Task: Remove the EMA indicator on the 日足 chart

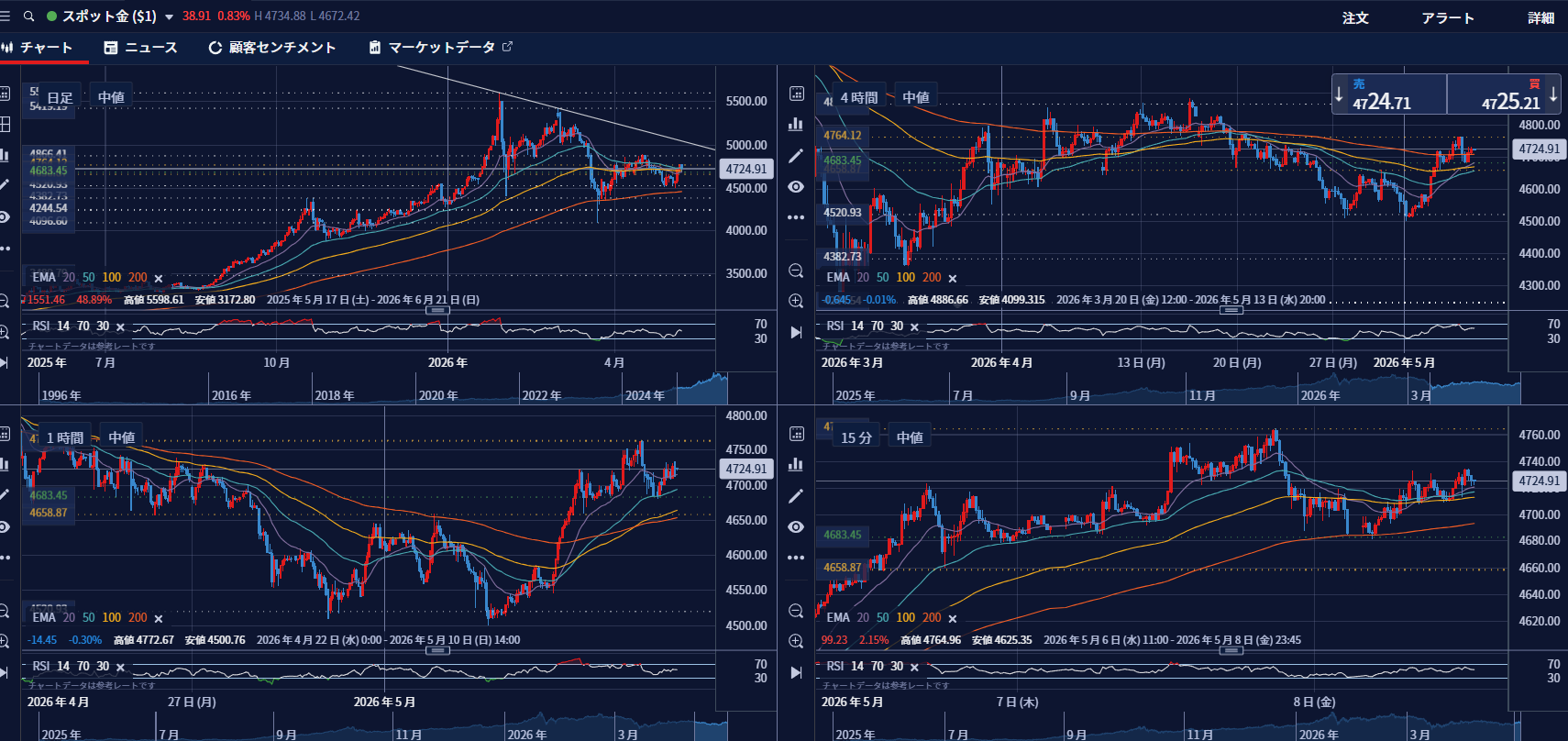Action: (159, 278)
